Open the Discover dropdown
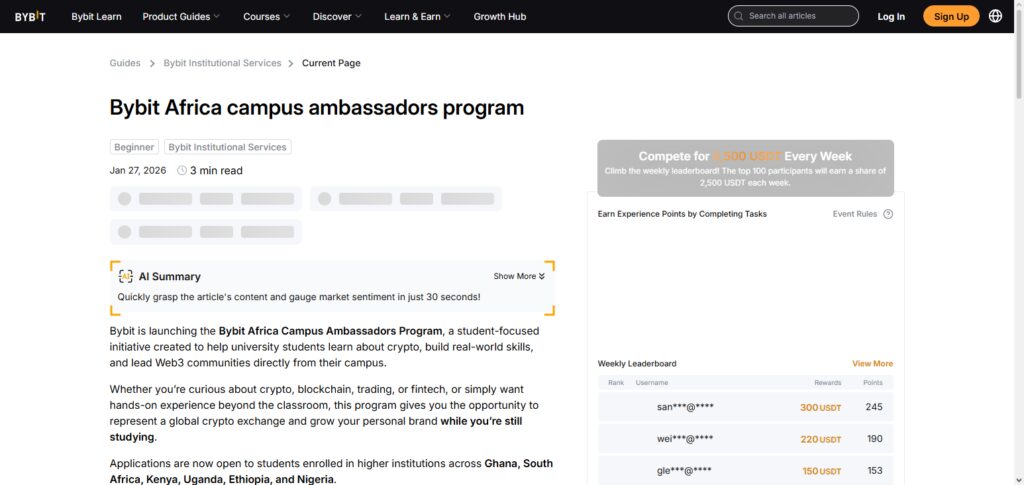 tap(337, 16)
